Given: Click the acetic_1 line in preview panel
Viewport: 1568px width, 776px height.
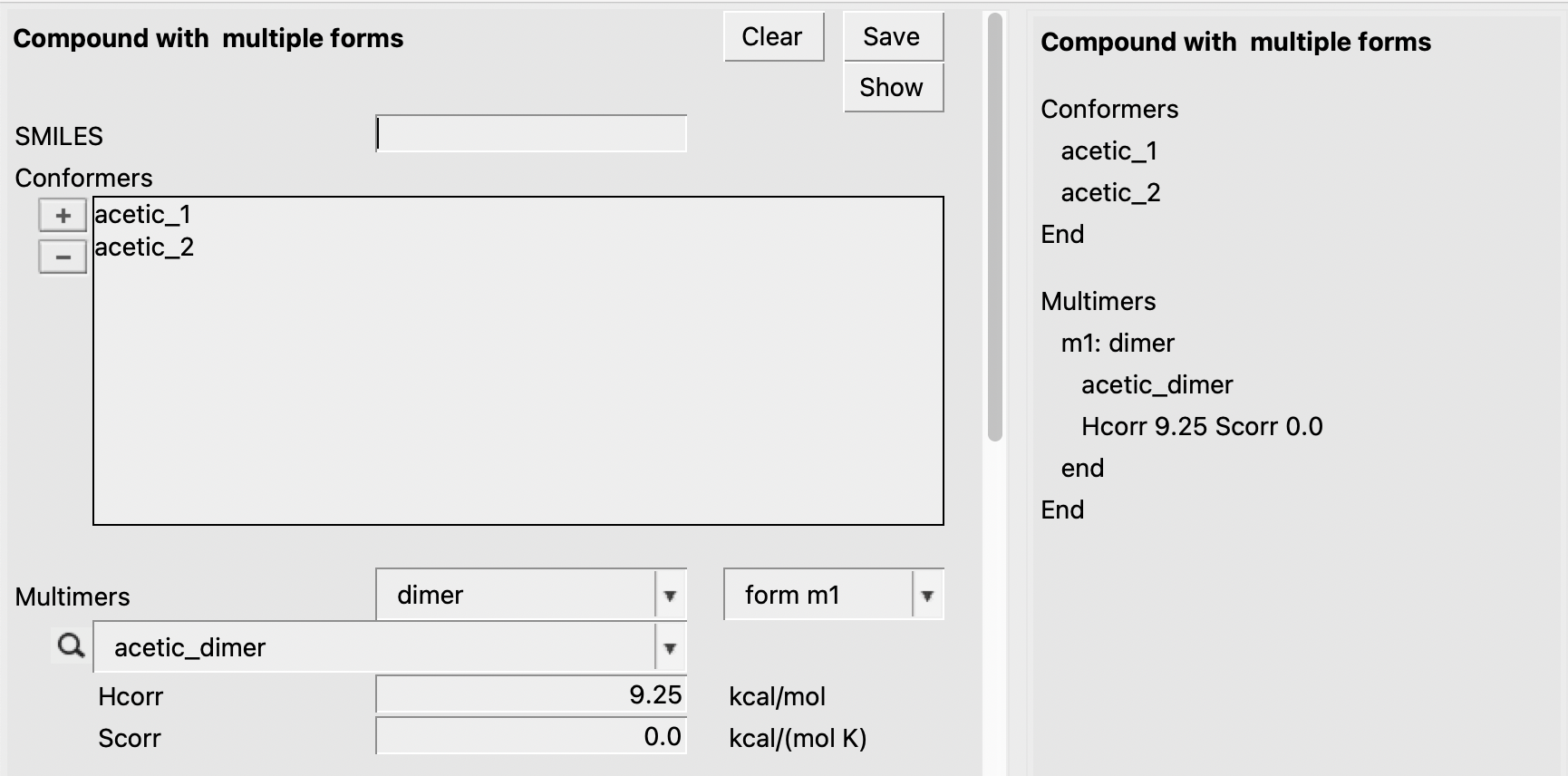Looking at the screenshot, I should click(1108, 151).
